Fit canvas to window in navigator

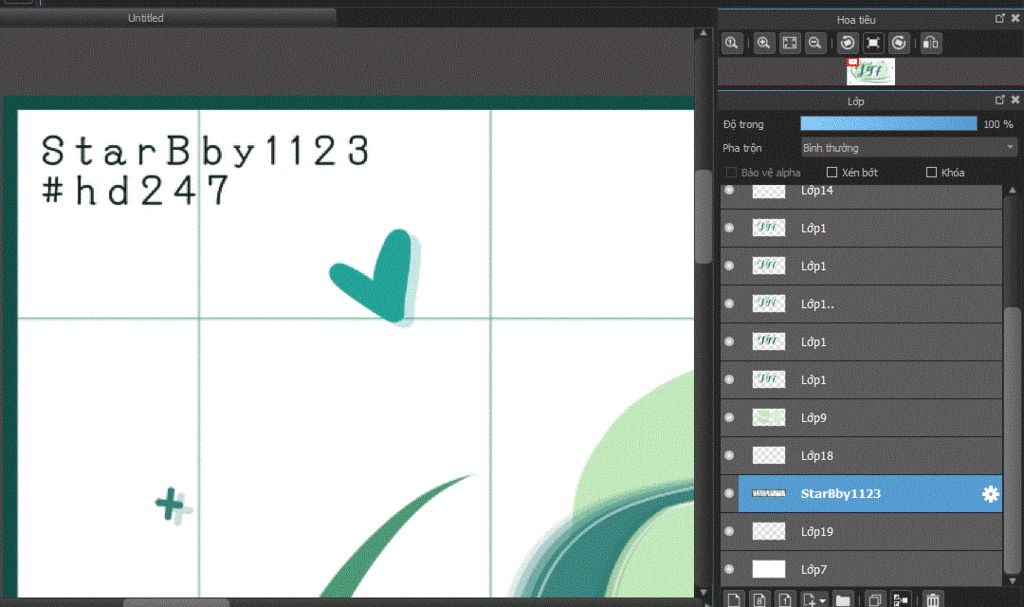[x=790, y=43]
